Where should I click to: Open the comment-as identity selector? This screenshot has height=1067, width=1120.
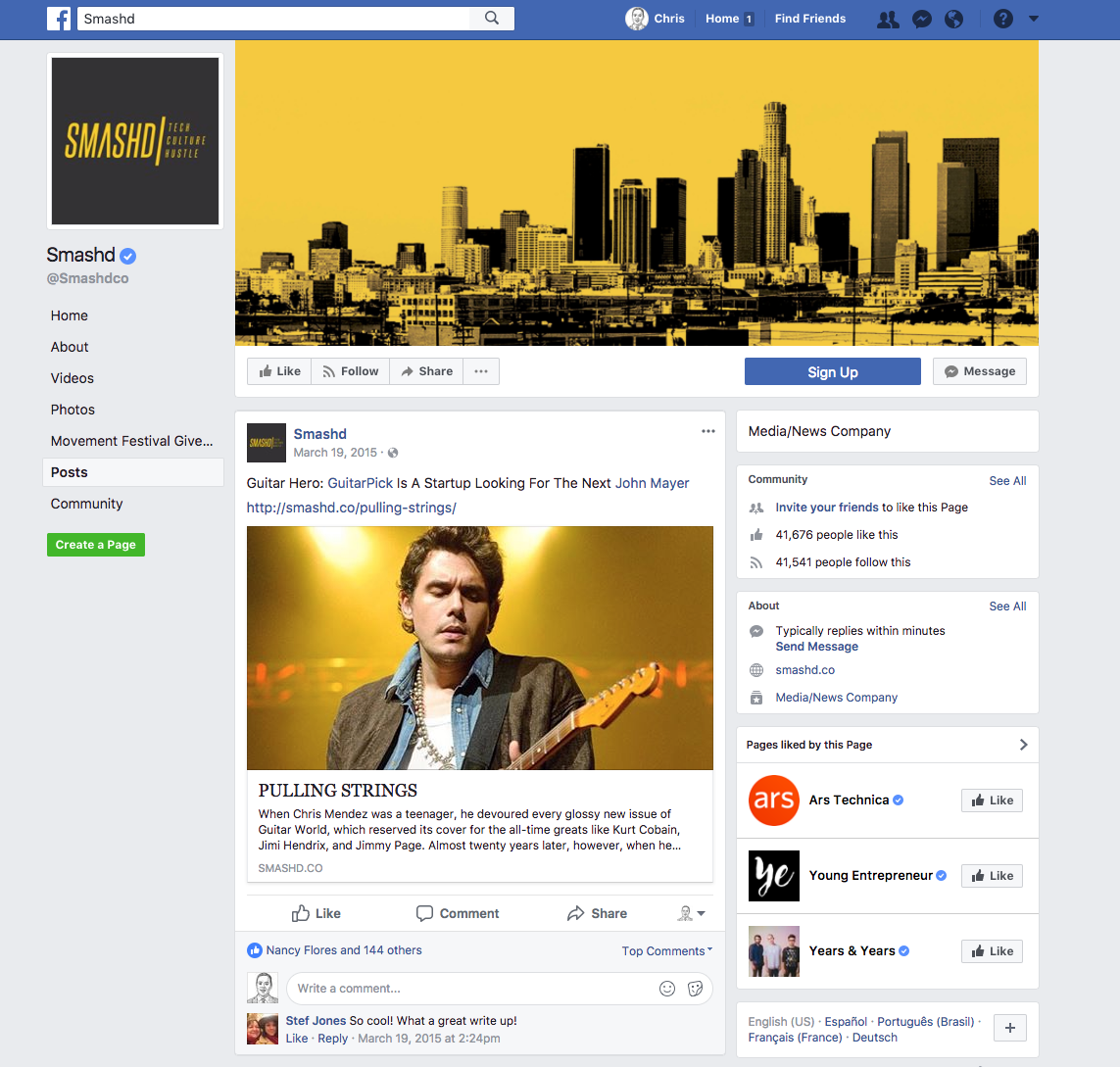pos(691,913)
